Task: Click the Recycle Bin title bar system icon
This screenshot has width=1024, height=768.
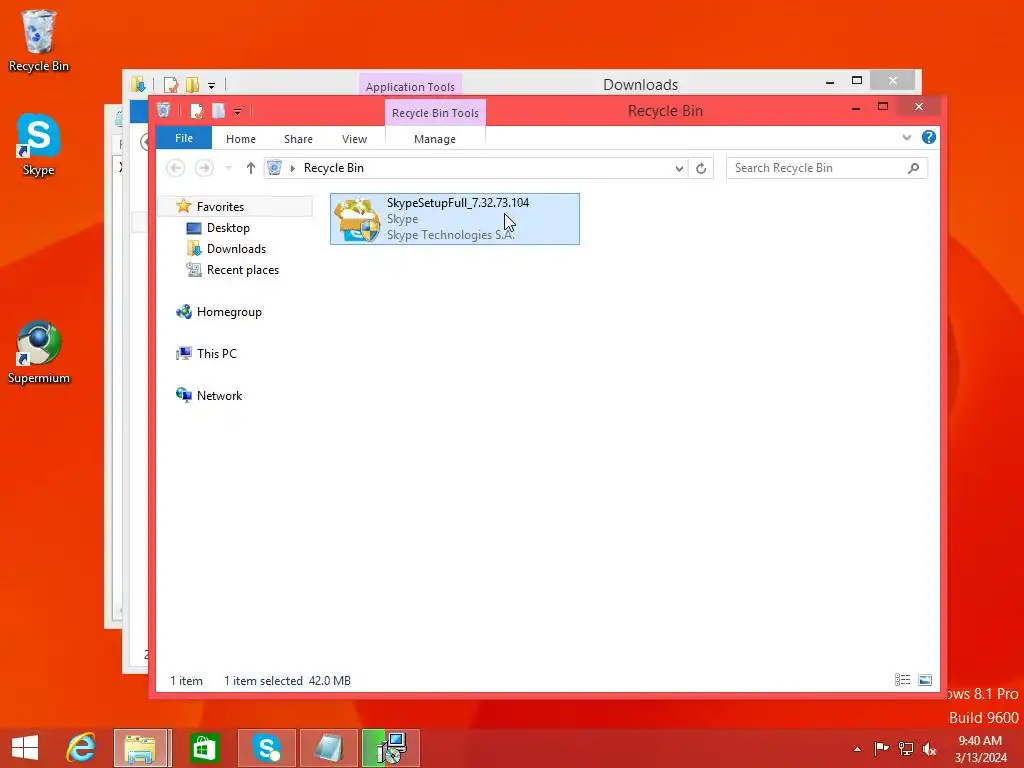Action: coord(163,110)
